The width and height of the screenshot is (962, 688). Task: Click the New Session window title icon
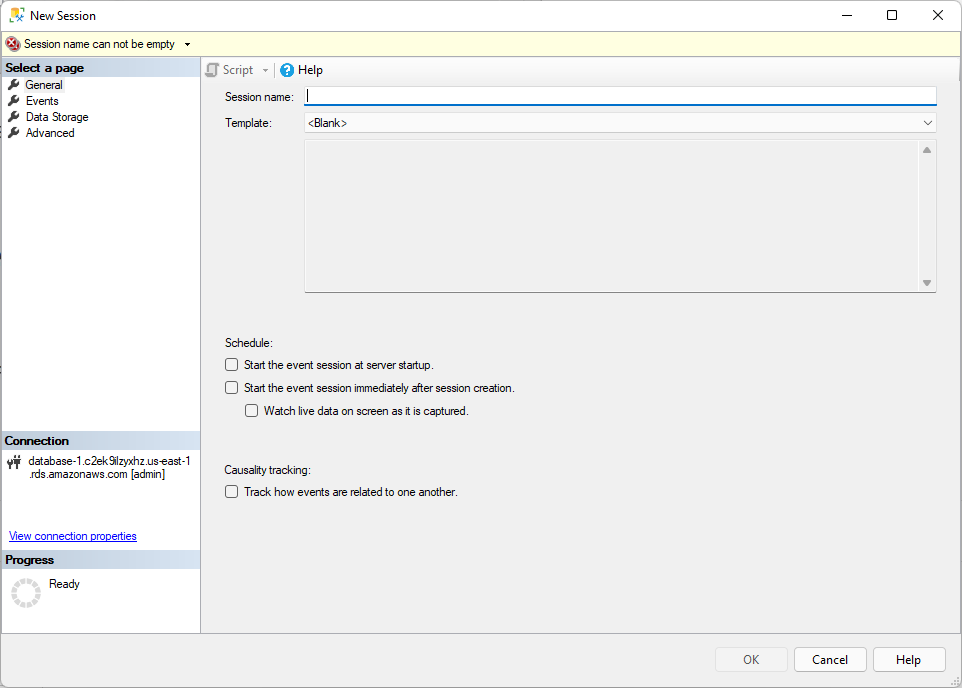[17, 15]
